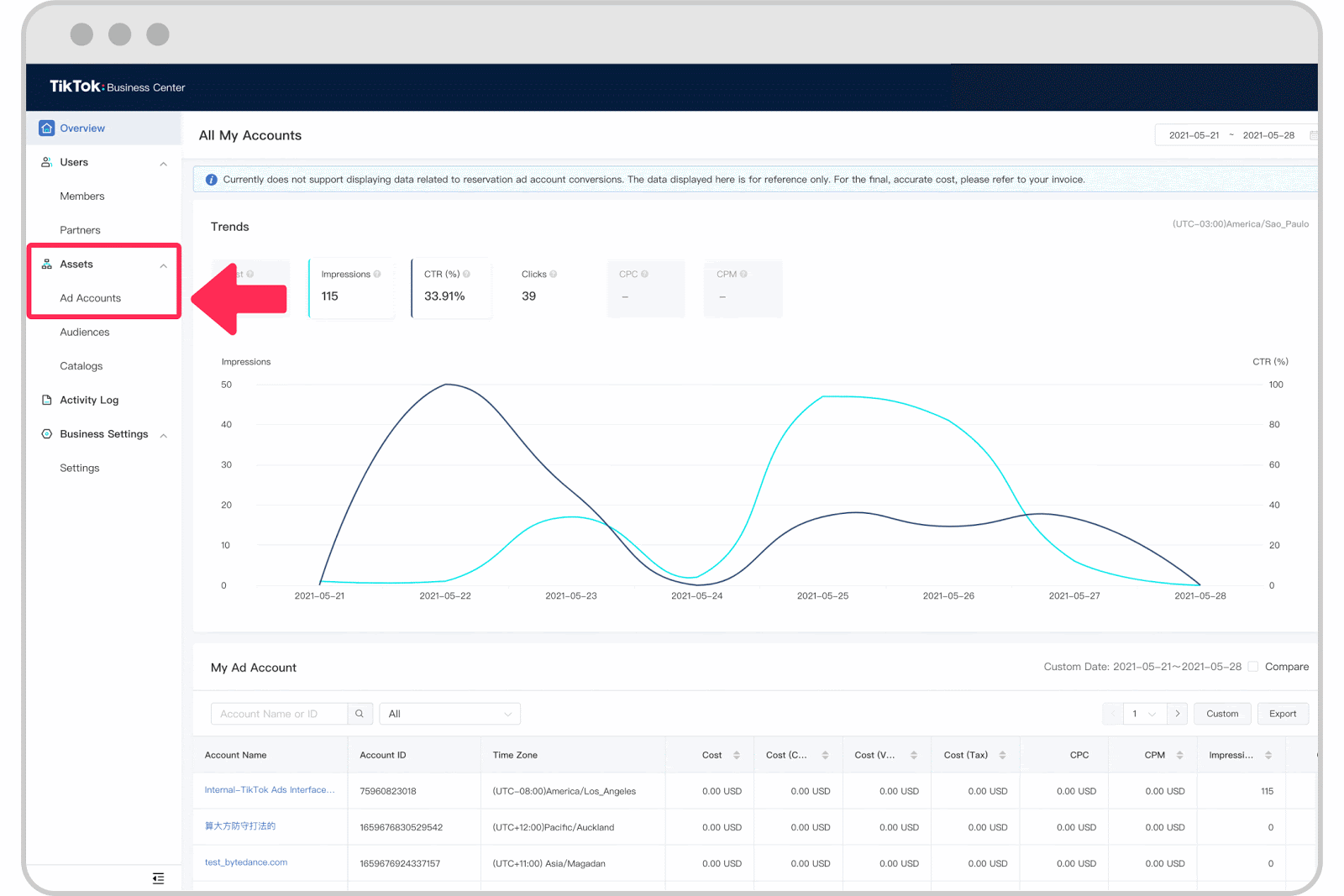
Task: Click the Custom button
Action: [1222, 714]
